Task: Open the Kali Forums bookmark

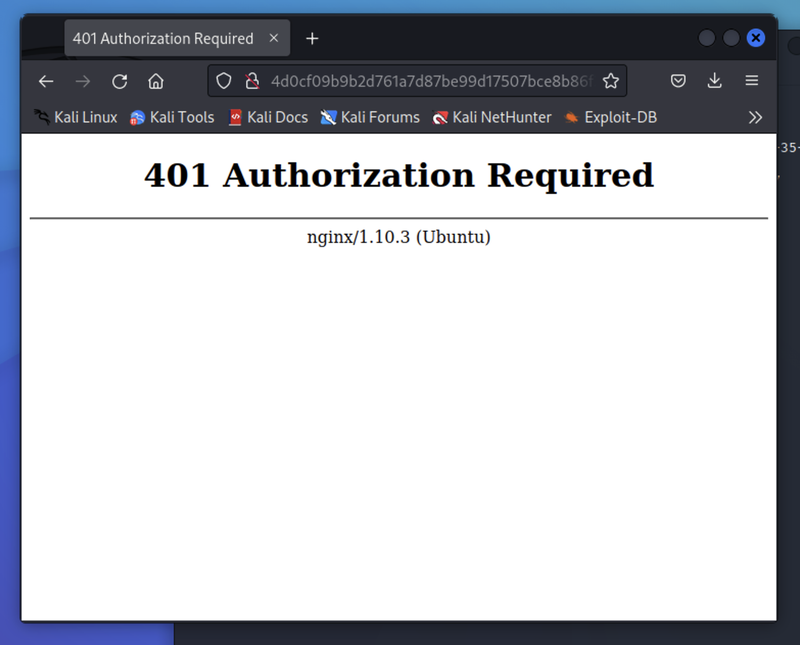Action: (x=371, y=117)
